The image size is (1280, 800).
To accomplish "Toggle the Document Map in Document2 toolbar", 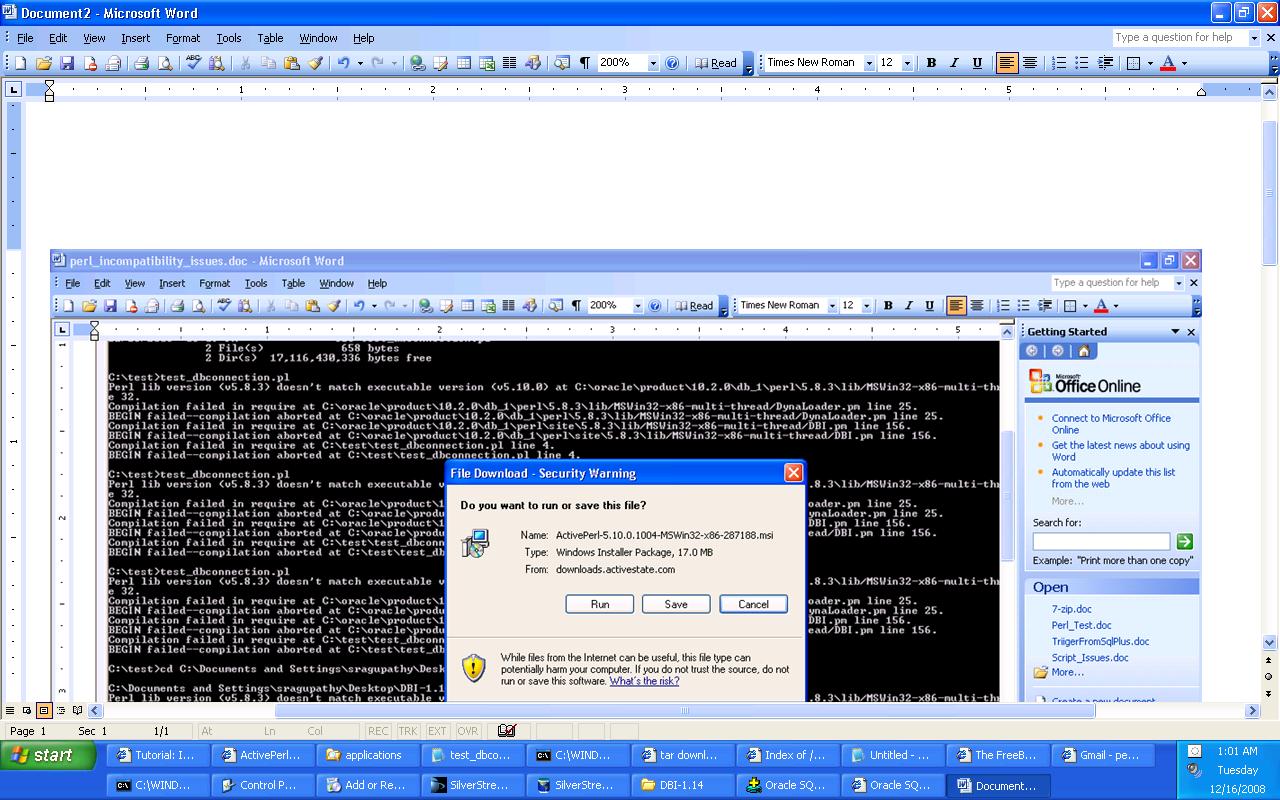I will click(562, 63).
